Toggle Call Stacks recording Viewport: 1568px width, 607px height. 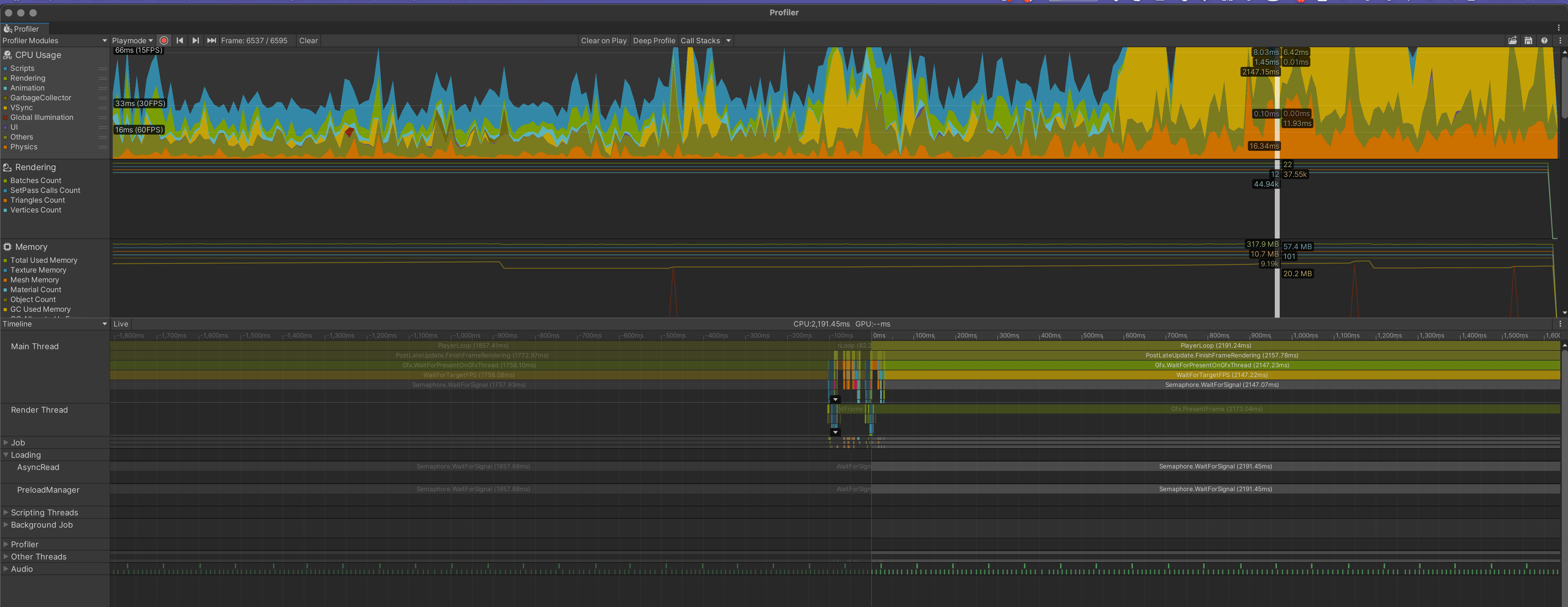[x=700, y=41]
